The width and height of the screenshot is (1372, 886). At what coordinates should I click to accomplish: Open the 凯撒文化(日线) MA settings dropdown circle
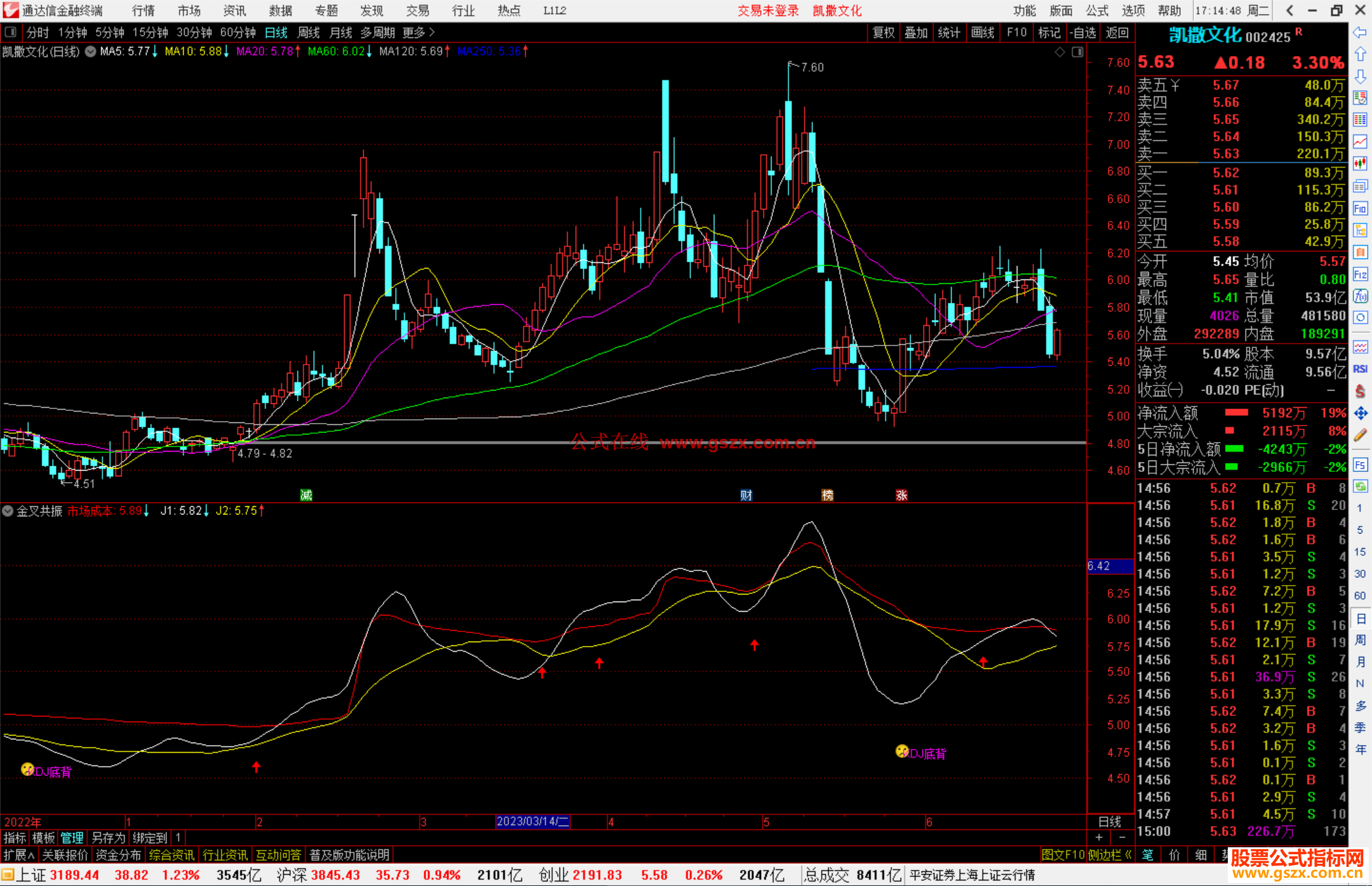click(x=91, y=51)
